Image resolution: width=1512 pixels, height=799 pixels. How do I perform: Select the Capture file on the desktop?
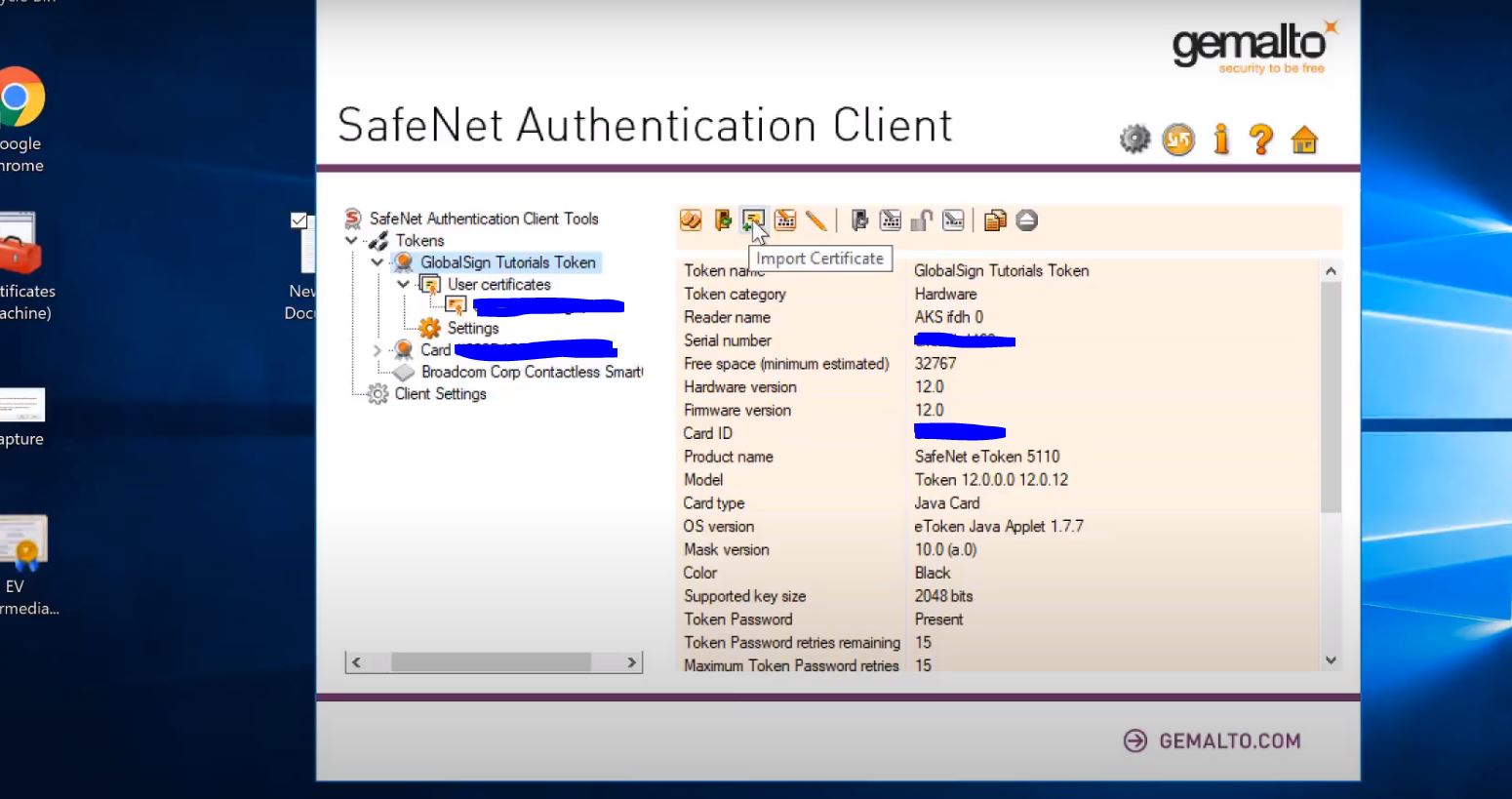pos(21,417)
